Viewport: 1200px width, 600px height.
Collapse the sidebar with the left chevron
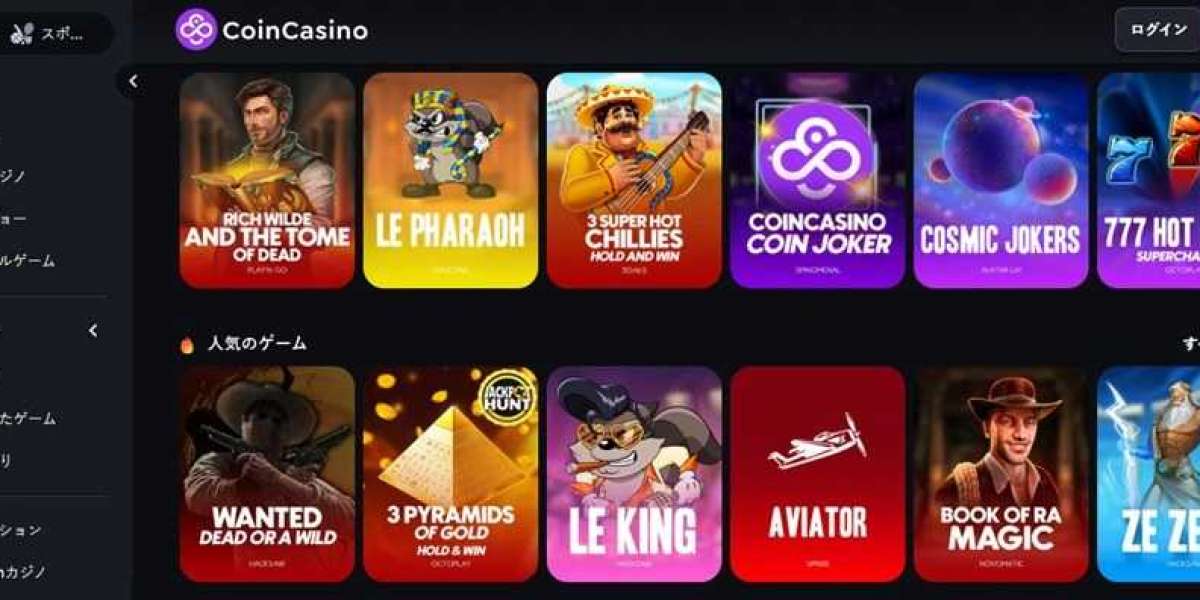coord(133,82)
